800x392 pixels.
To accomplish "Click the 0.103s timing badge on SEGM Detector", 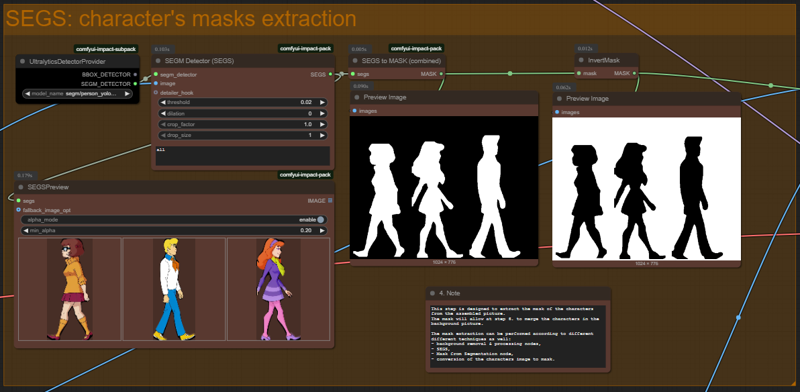I will [163, 50].
